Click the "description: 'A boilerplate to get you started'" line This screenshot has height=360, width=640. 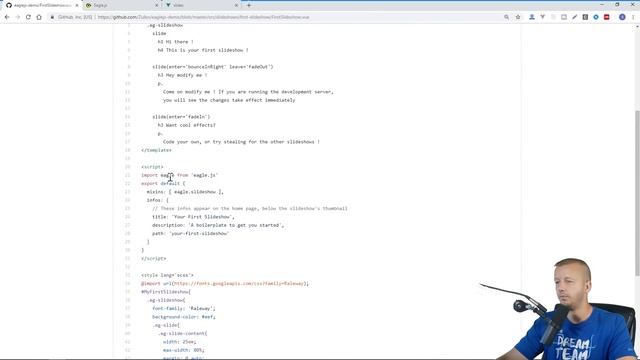pyautogui.click(x=218, y=225)
